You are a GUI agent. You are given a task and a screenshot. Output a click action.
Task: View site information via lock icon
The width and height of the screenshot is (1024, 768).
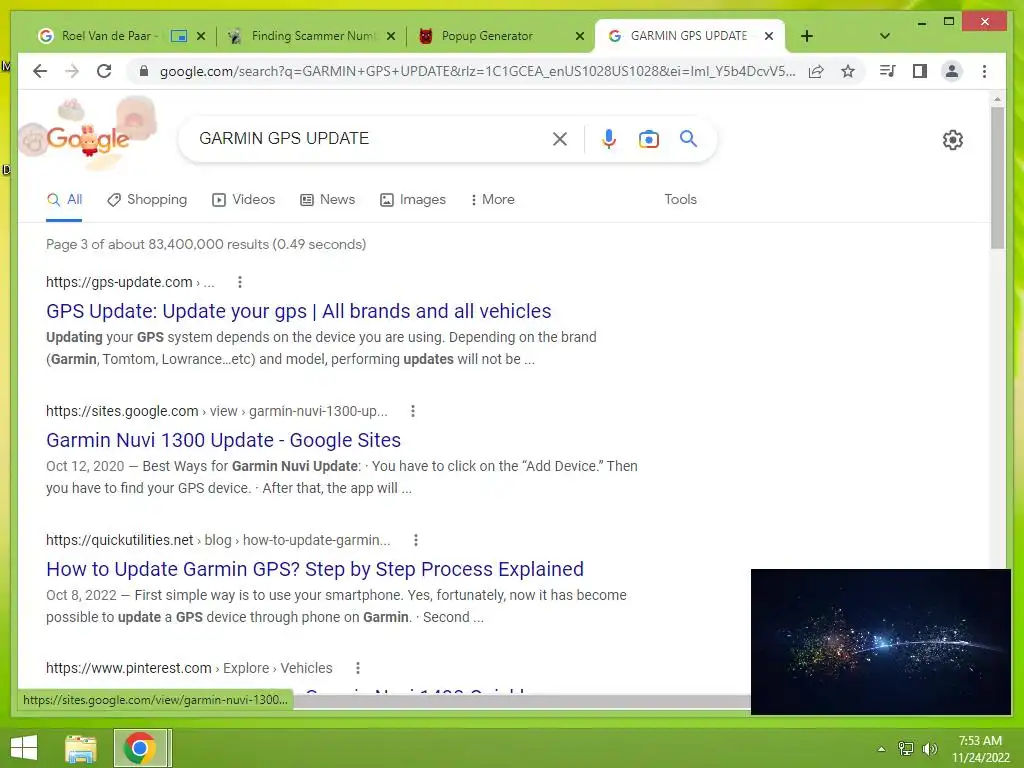tap(144, 71)
